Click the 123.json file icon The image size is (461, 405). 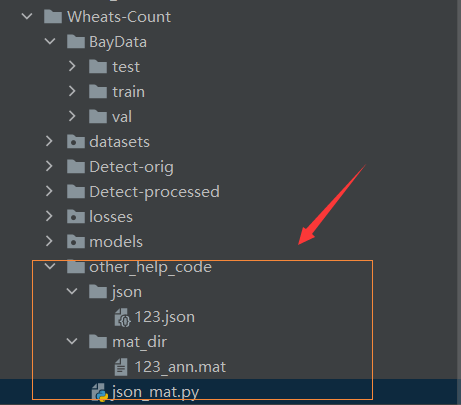point(122,317)
